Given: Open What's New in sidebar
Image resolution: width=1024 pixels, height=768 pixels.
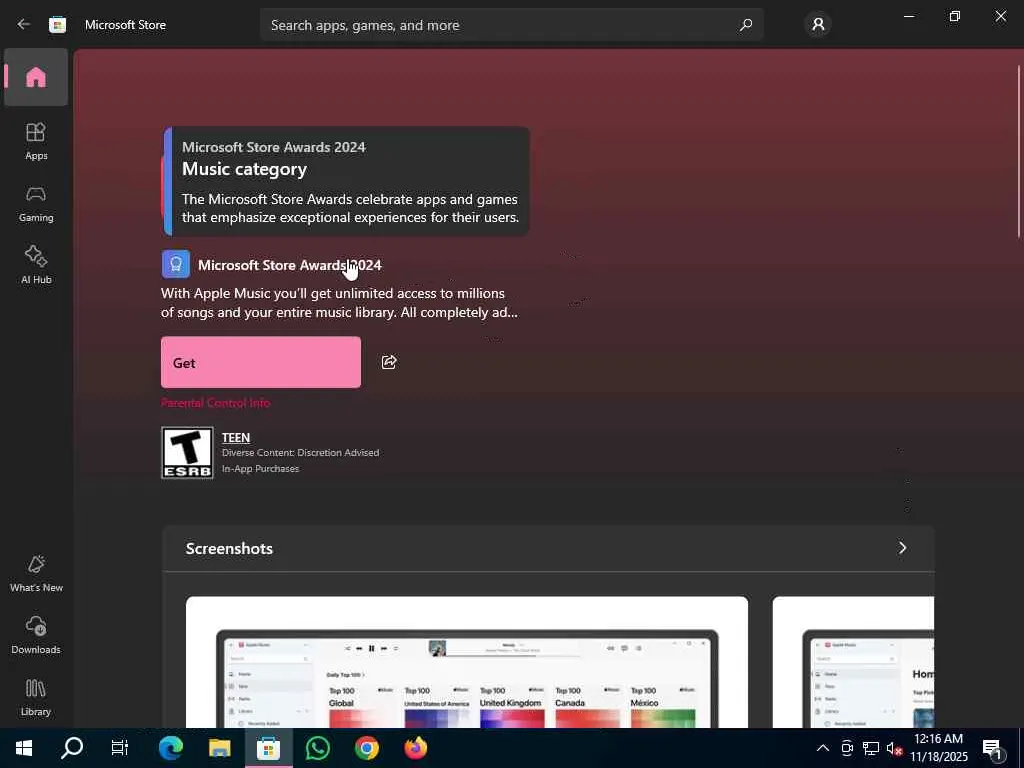Looking at the screenshot, I should click(x=36, y=573).
